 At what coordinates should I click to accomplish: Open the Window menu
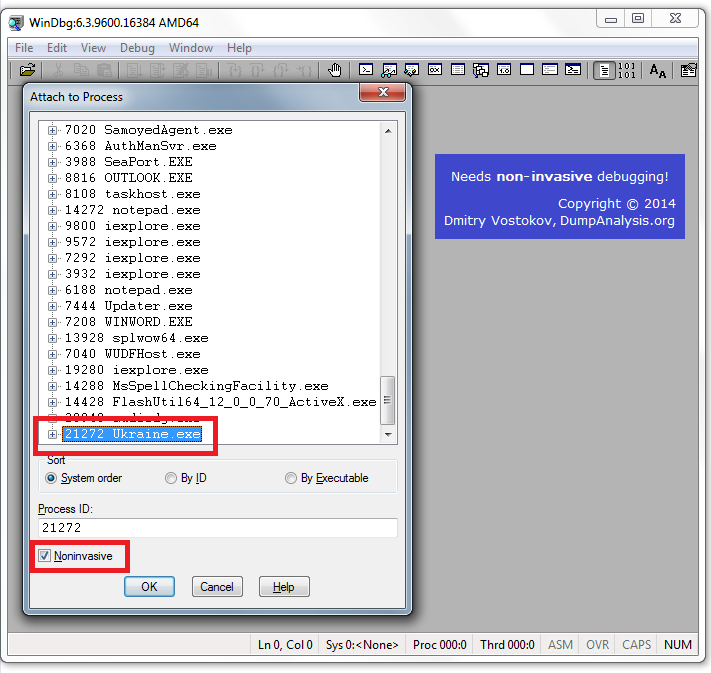pos(190,48)
